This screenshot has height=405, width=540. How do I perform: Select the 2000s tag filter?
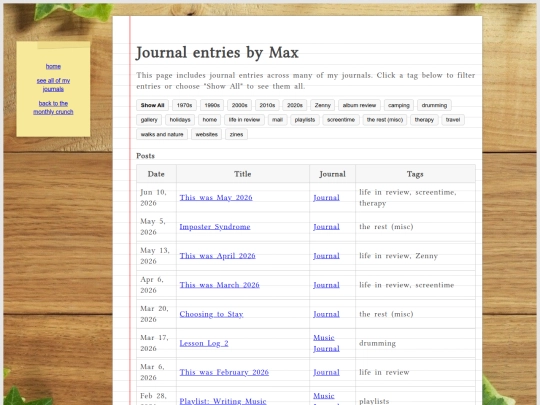click(239, 105)
